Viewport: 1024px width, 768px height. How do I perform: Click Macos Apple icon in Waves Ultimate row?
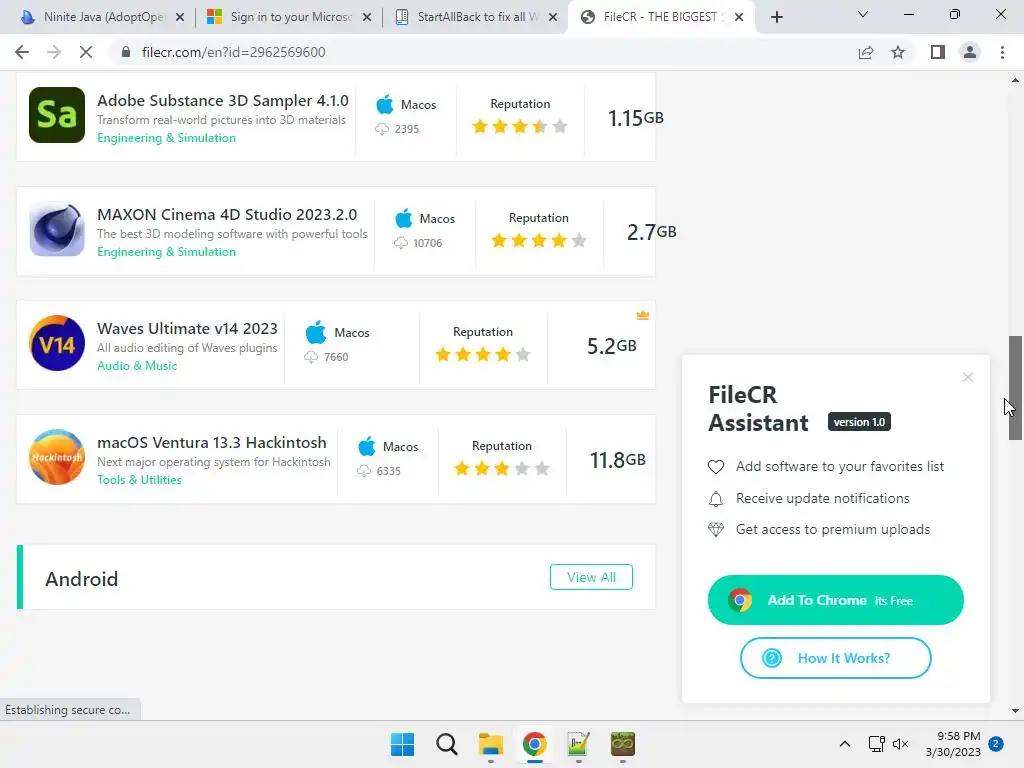(x=315, y=332)
